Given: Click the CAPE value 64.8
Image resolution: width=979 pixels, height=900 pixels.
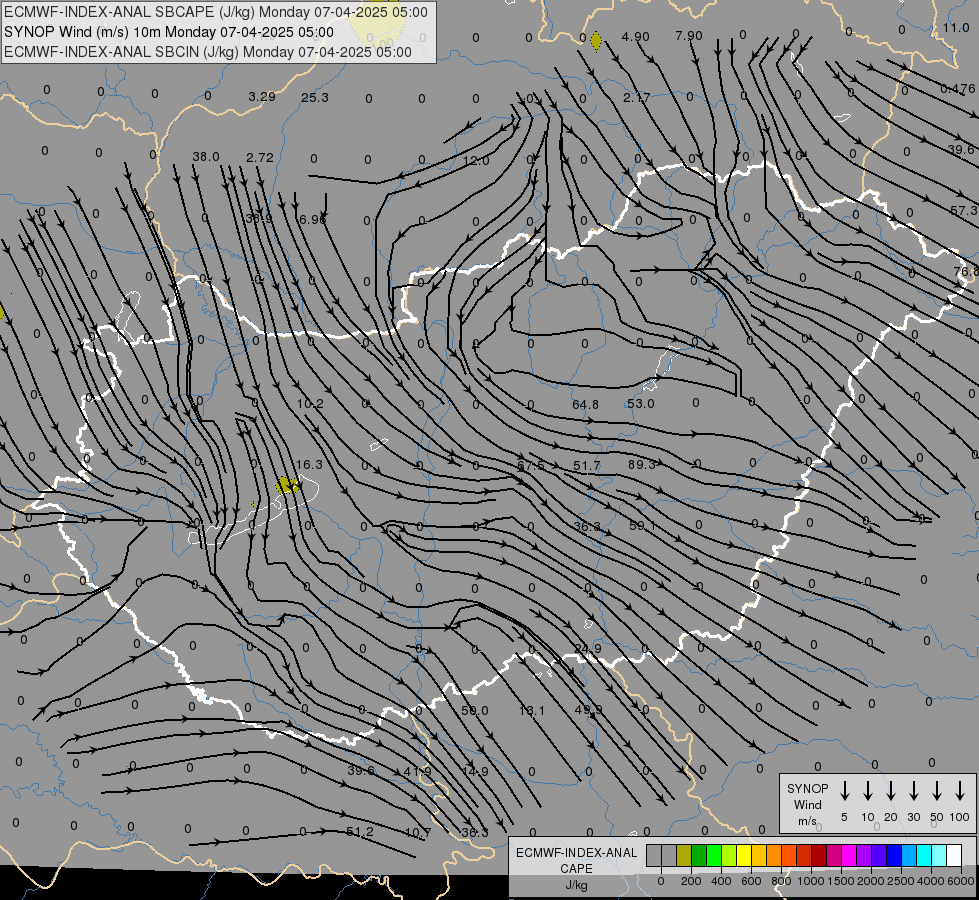Looking at the screenshot, I should pos(585,405).
